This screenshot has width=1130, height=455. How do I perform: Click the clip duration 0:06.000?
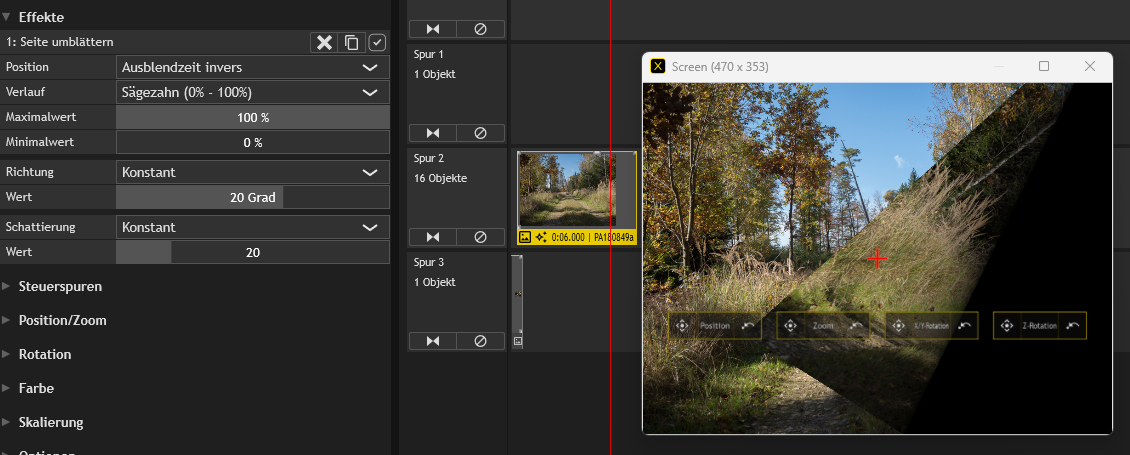click(568, 237)
